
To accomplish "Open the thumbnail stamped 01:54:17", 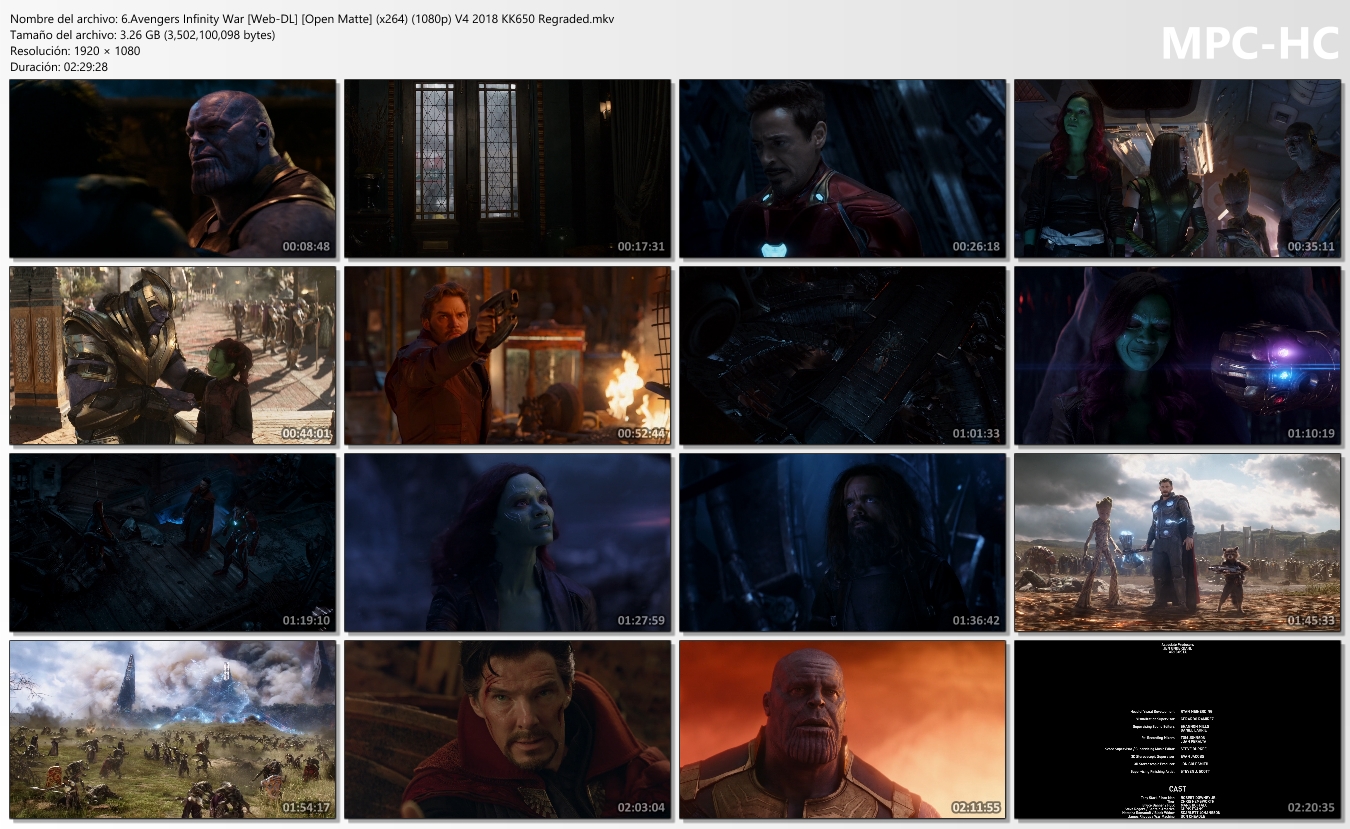I will pyautogui.click(x=172, y=729).
